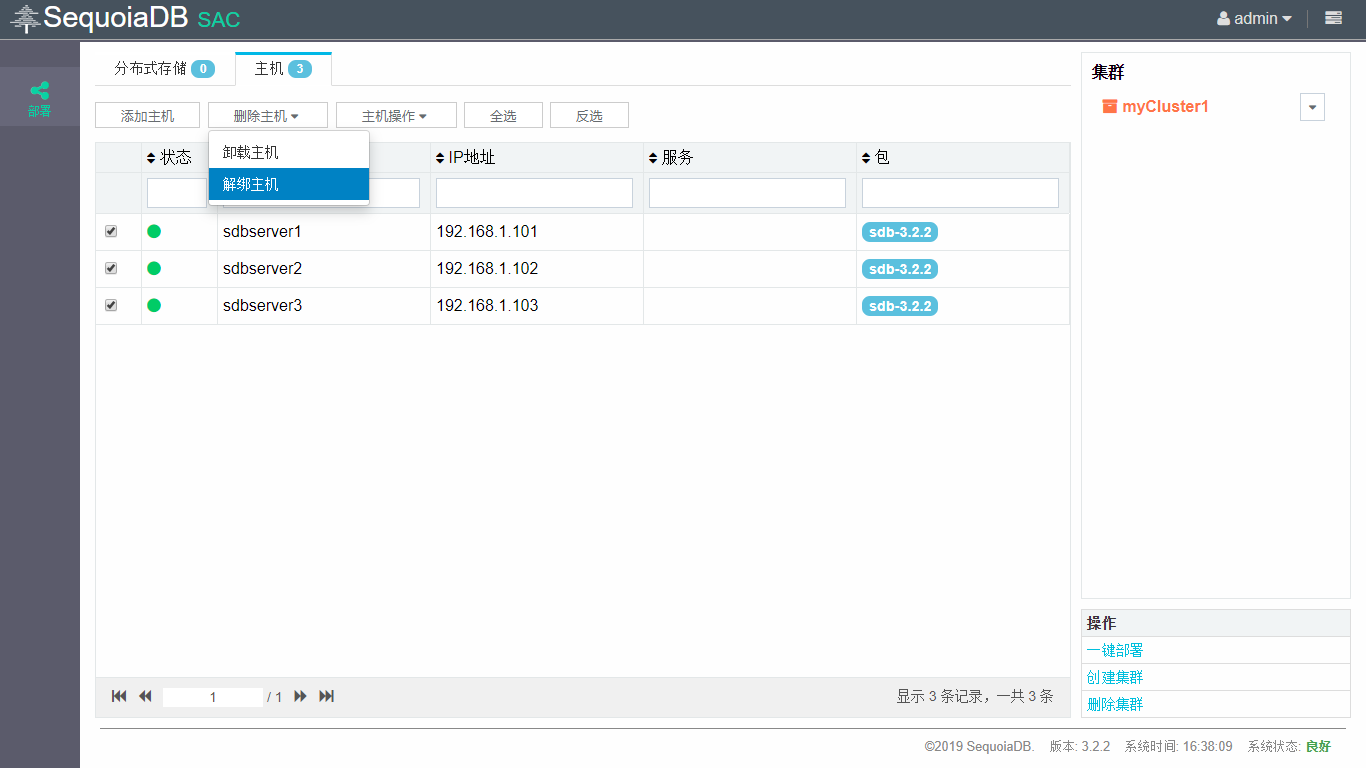
Task: Click the 反选 invert selection button
Action: (x=589, y=115)
